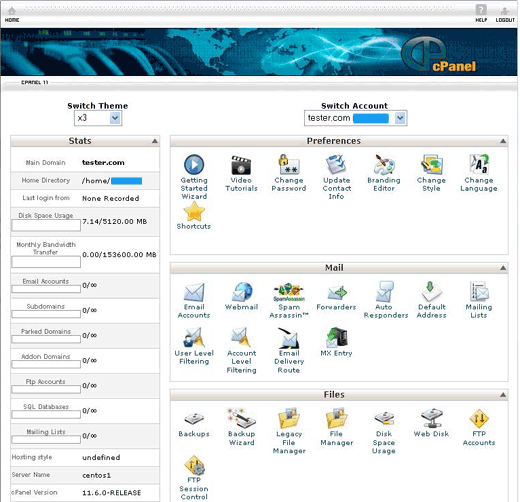This screenshot has width=520, height=502.
Task: Open User Level Filtering
Action: coord(194,346)
